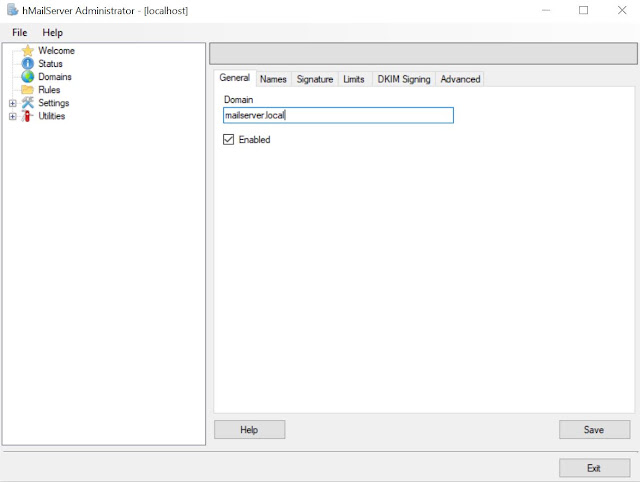Click the Exit button
Image resolution: width=640 pixels, height=482 pixels.
click(x=594, y=468)
